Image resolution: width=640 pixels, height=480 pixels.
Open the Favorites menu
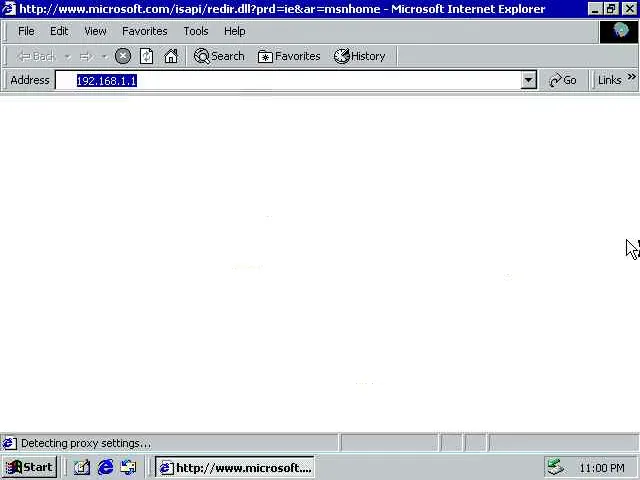pos(144,31)
